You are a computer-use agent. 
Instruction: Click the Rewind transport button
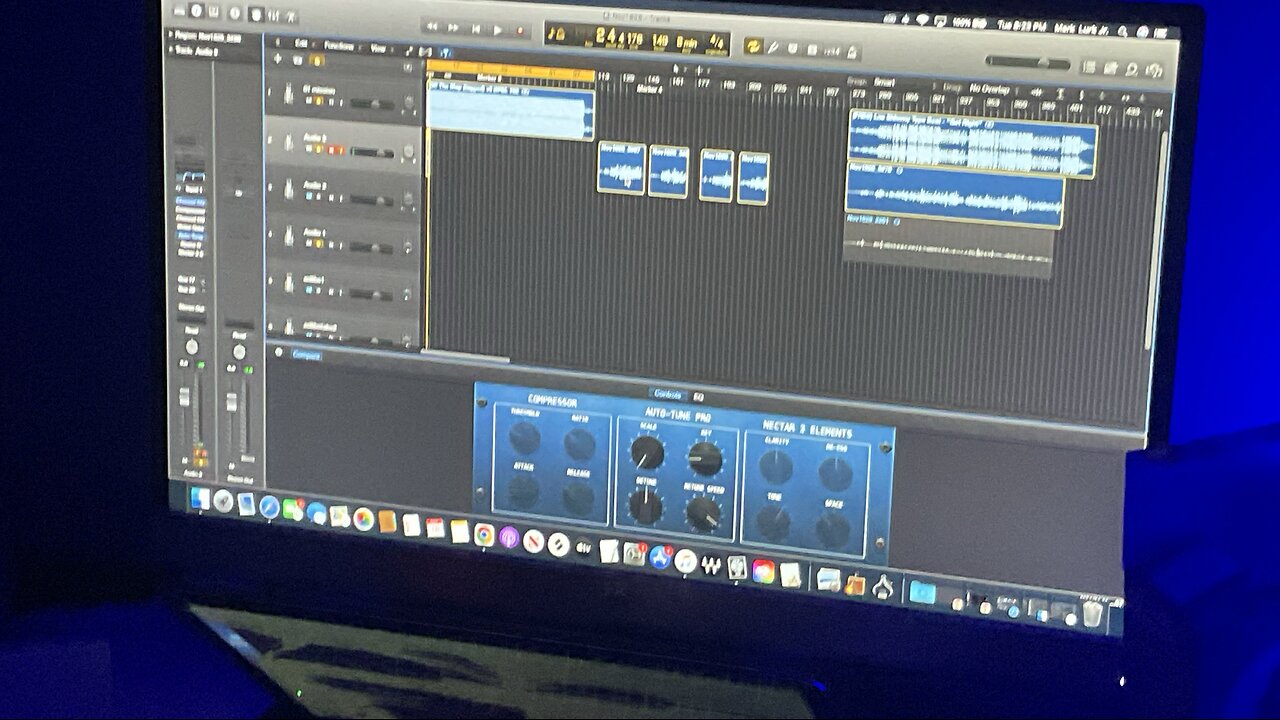(432, 26)
